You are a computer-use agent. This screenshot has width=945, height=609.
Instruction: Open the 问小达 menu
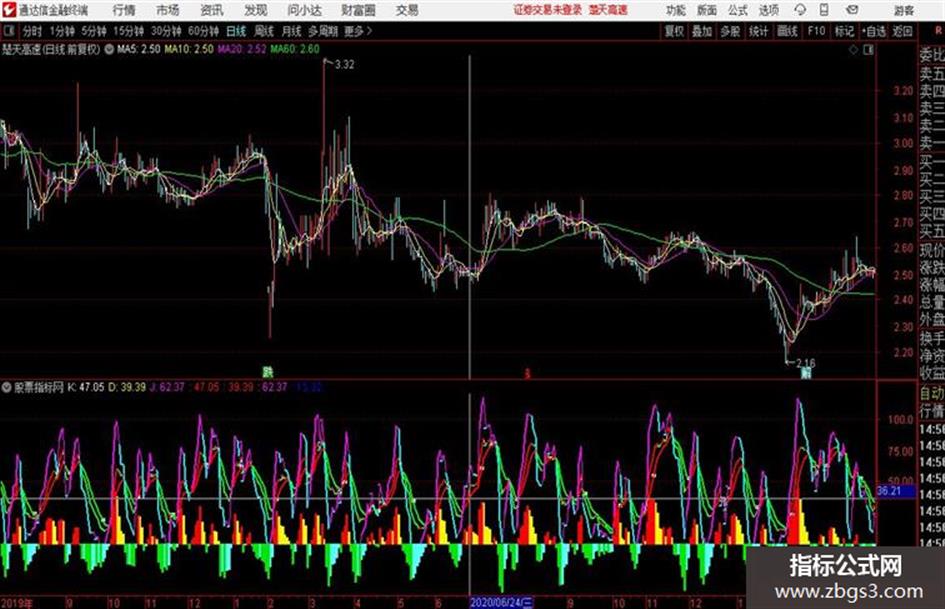click(304, 10)
